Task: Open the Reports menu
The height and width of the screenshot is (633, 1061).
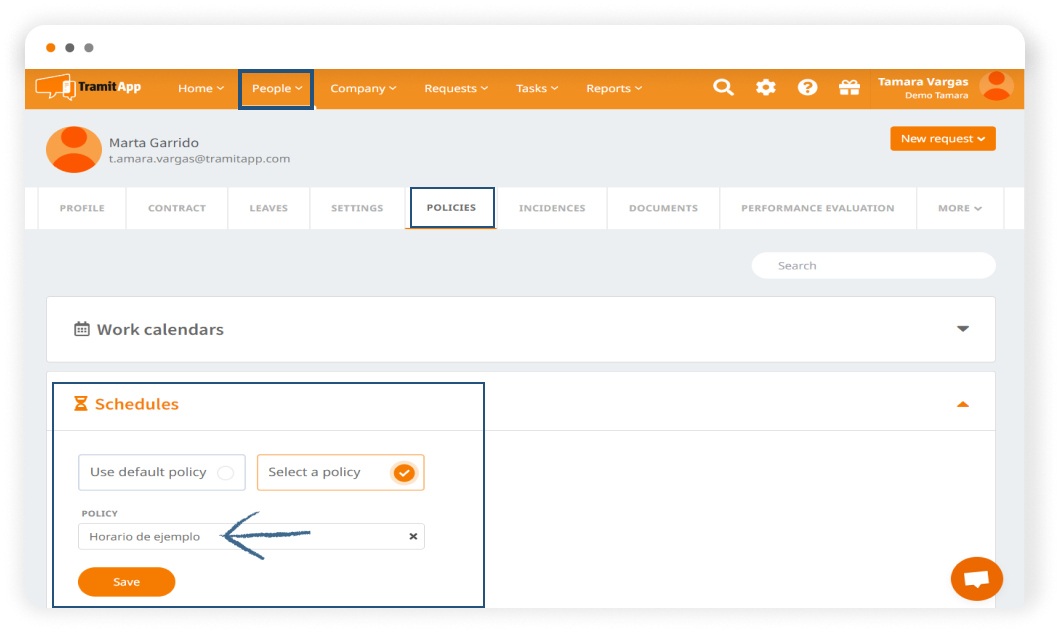Action: tap(614, 88)
